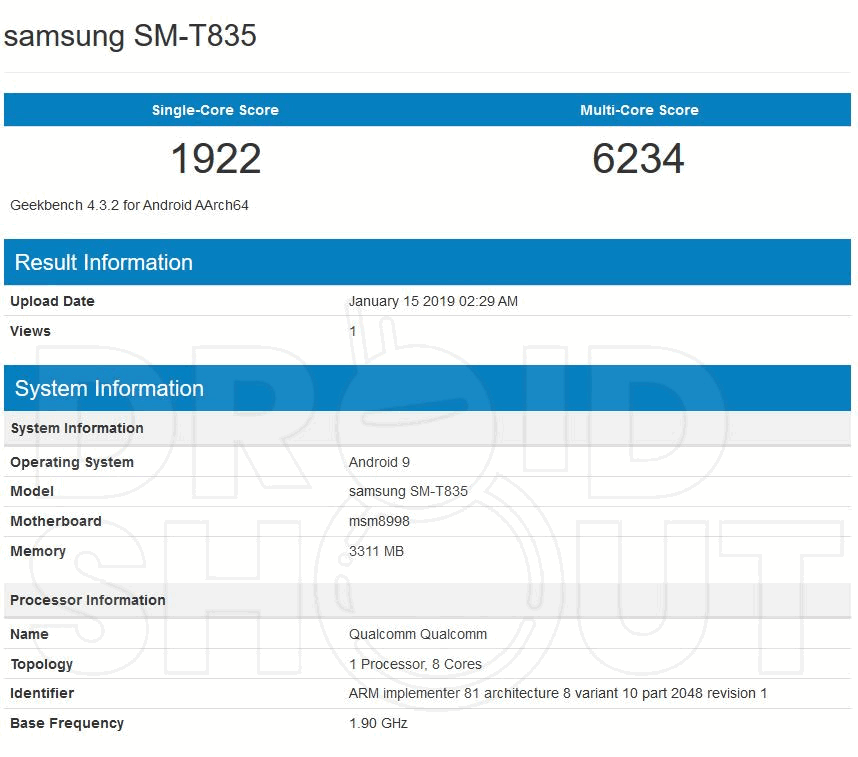Screen dimensions: 858x757
Task: Click the '1 Processor, 8 Cores' value
Action: (415, 664)
